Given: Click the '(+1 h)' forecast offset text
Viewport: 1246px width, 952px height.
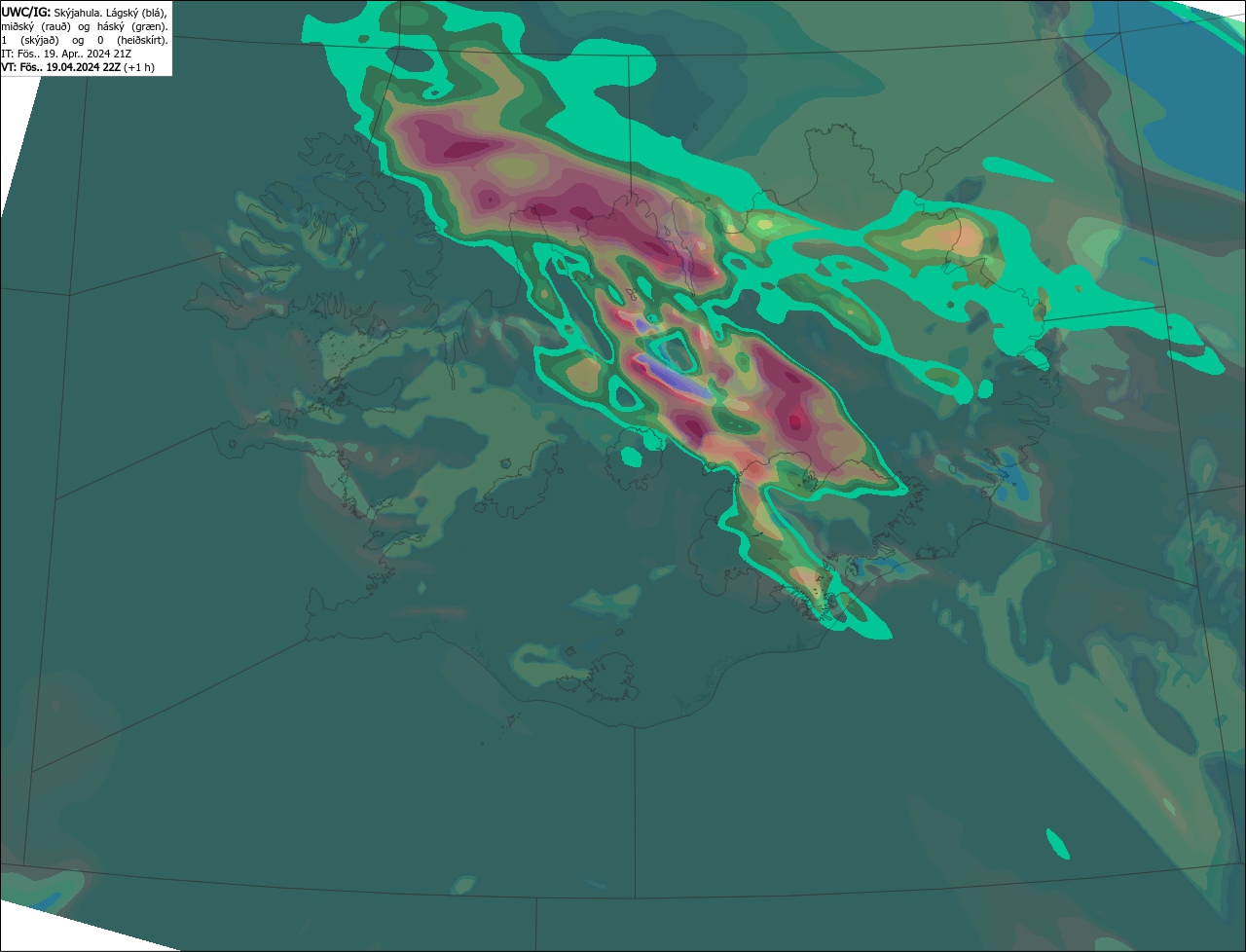Looking at the screenshot, I should 139,68.
